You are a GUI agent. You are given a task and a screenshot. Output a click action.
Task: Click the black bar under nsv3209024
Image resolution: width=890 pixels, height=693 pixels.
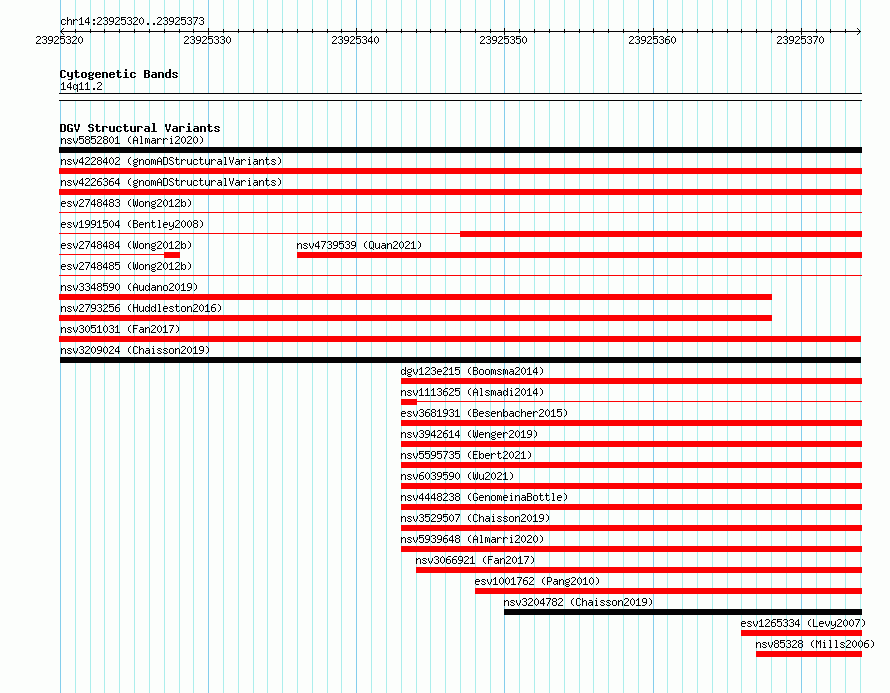pos(460,360)
